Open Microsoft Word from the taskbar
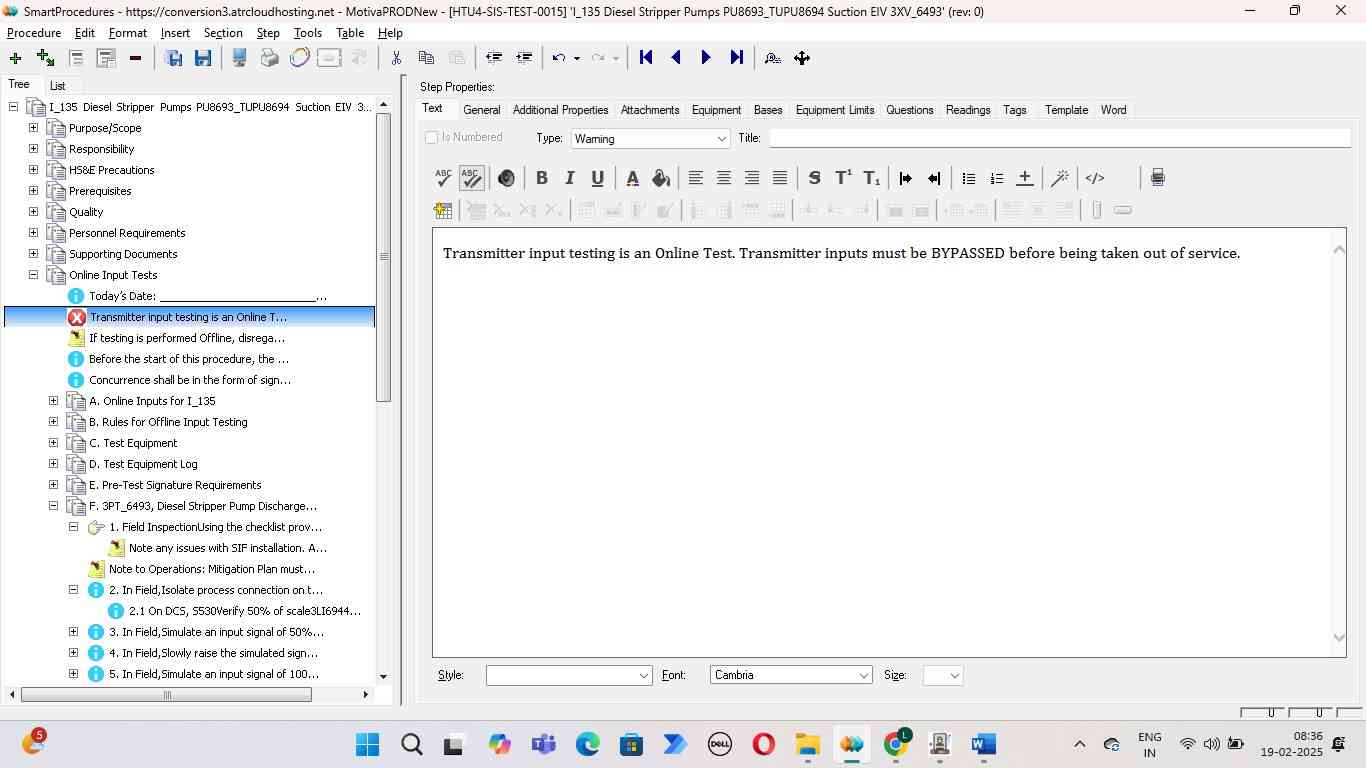The image size is (1366, 768). coord(983,744)
